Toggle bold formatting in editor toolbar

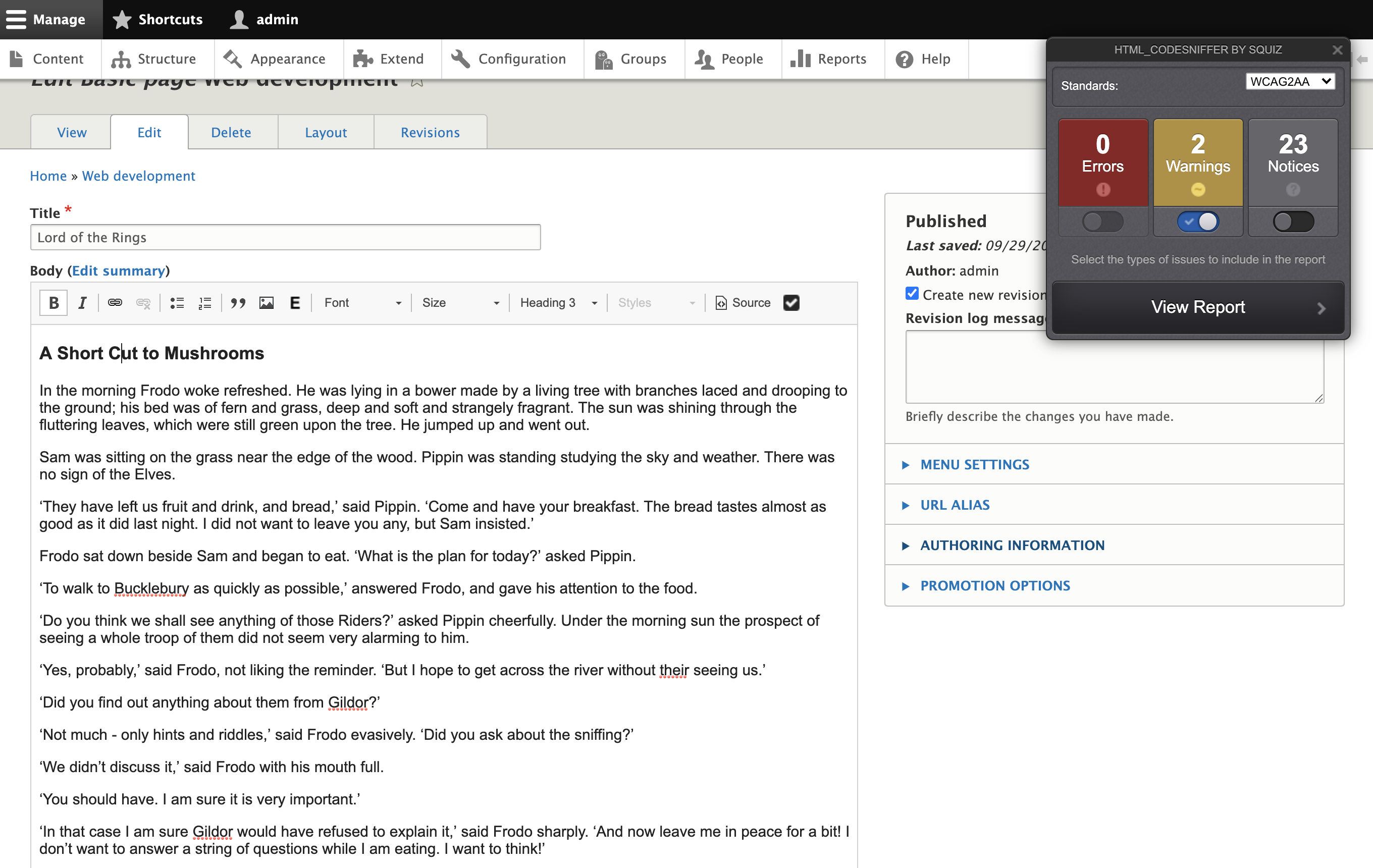point(54,303)
